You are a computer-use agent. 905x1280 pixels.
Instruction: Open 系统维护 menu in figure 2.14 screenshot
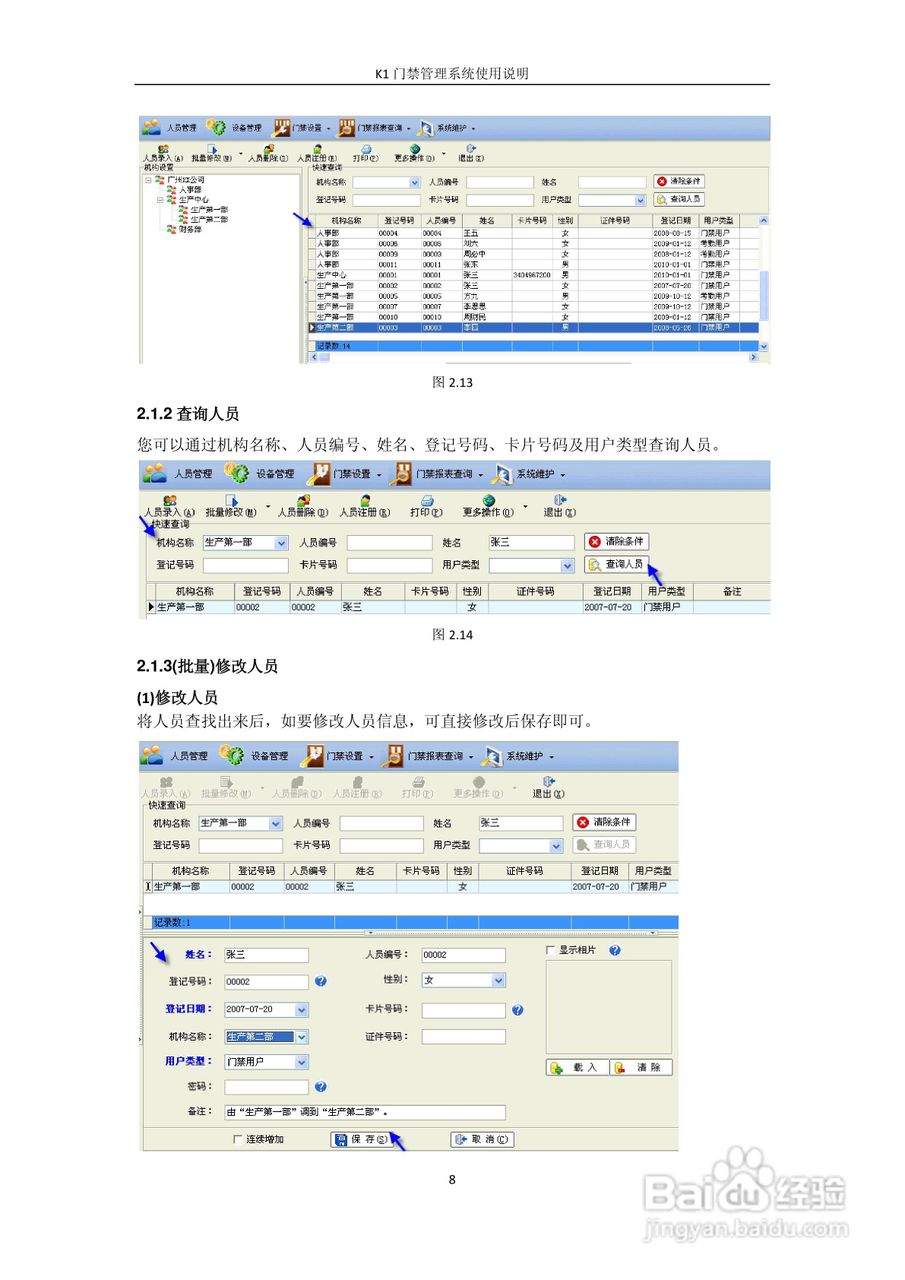(528, 474)
